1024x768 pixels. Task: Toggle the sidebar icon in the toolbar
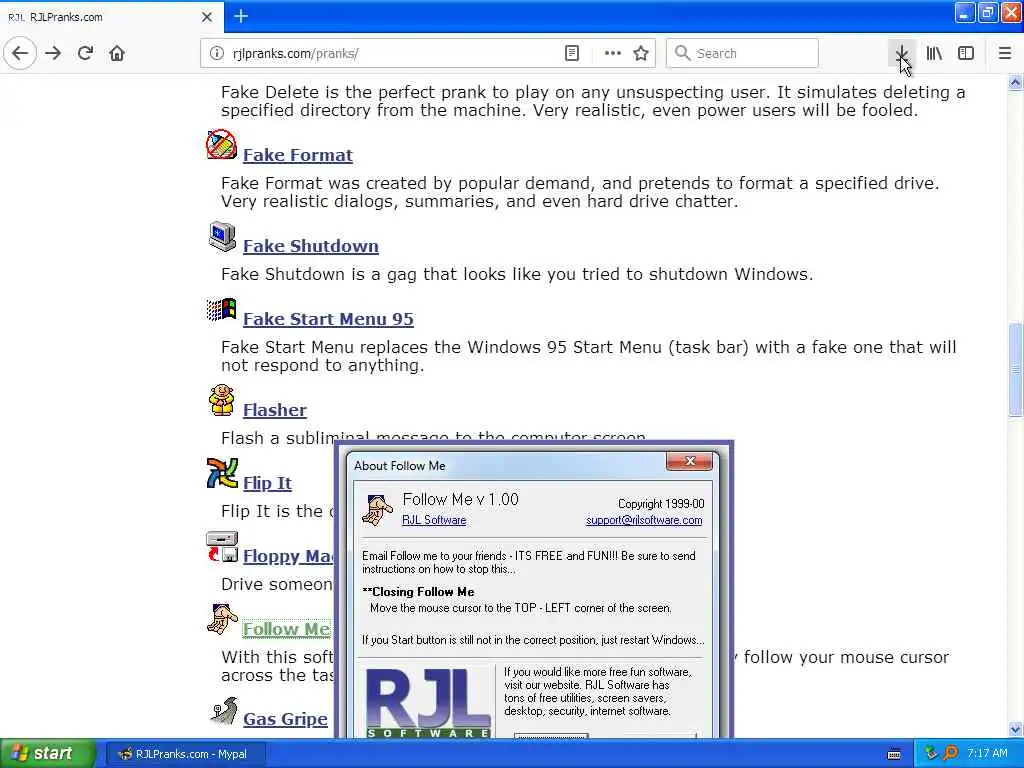966,54
